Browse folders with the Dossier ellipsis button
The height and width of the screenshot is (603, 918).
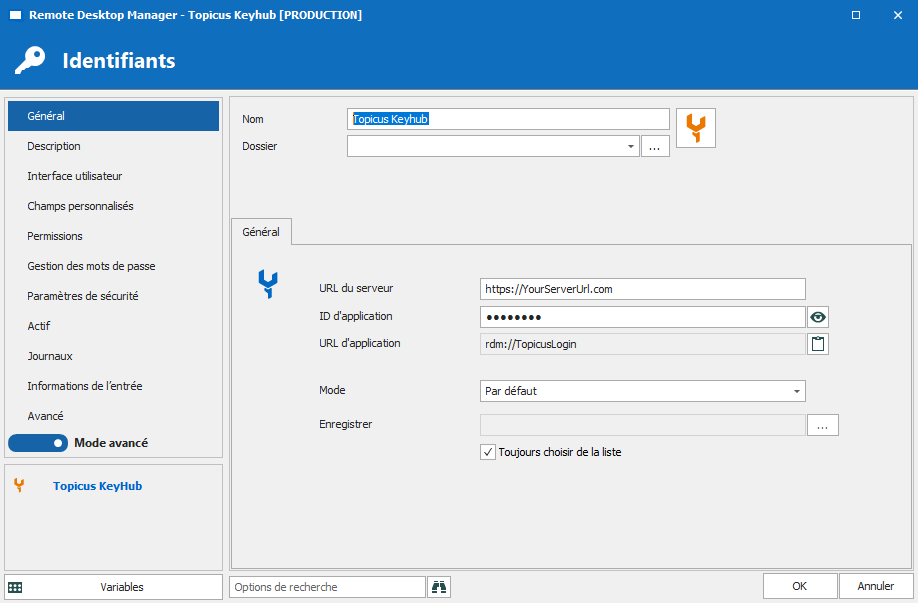tap(655, 146)
